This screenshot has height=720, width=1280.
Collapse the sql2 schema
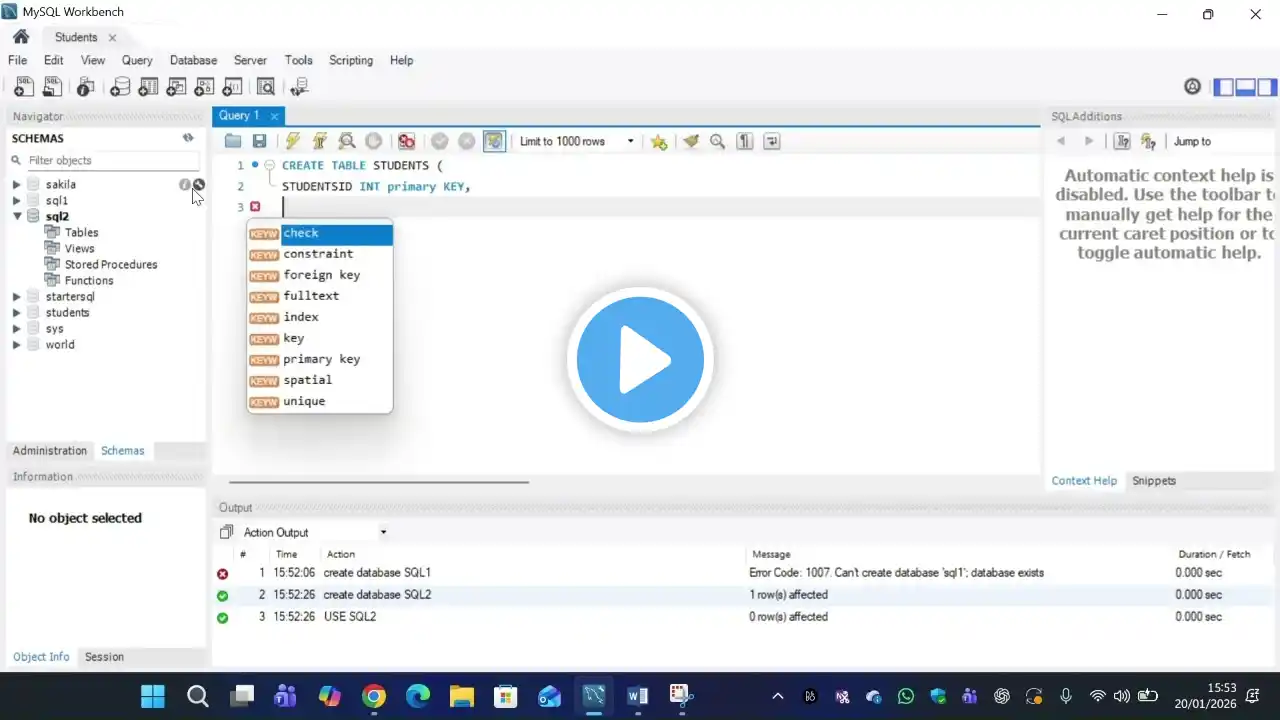click(x=16, y=217)
